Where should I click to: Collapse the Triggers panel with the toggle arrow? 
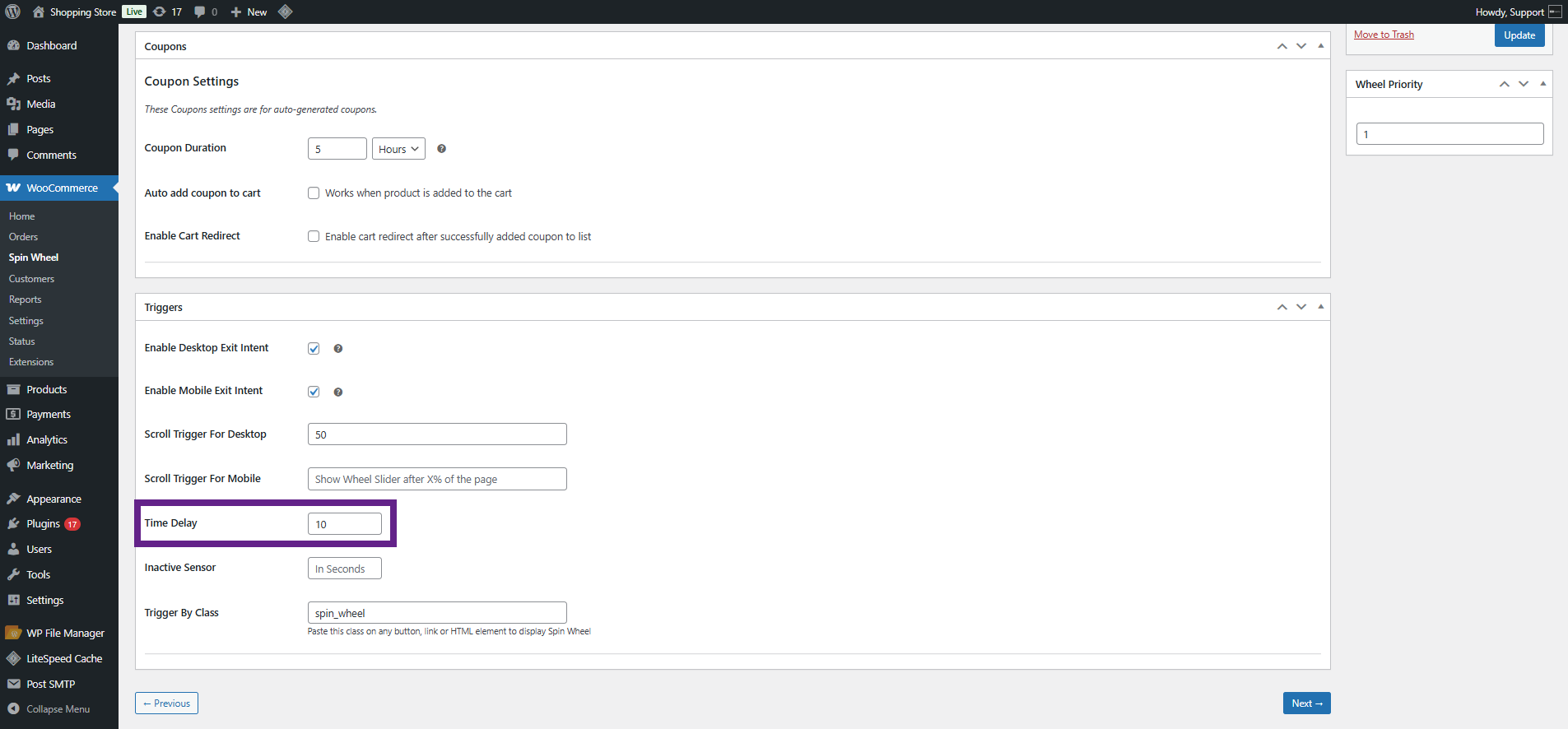click(x=1320, y=307)
